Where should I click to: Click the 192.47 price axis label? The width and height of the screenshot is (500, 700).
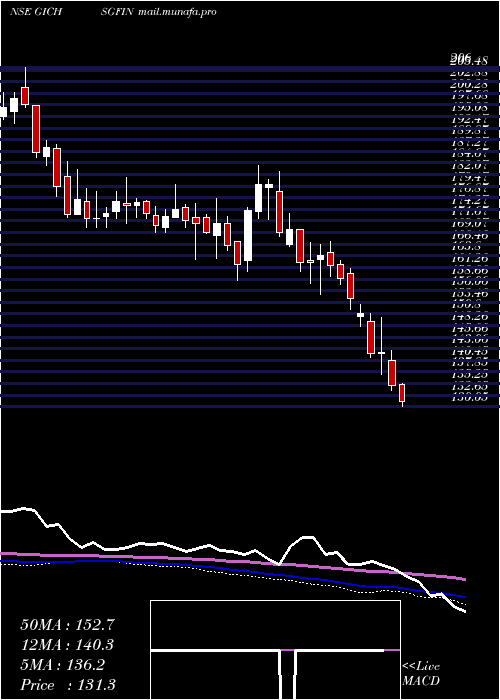[469, 120]
